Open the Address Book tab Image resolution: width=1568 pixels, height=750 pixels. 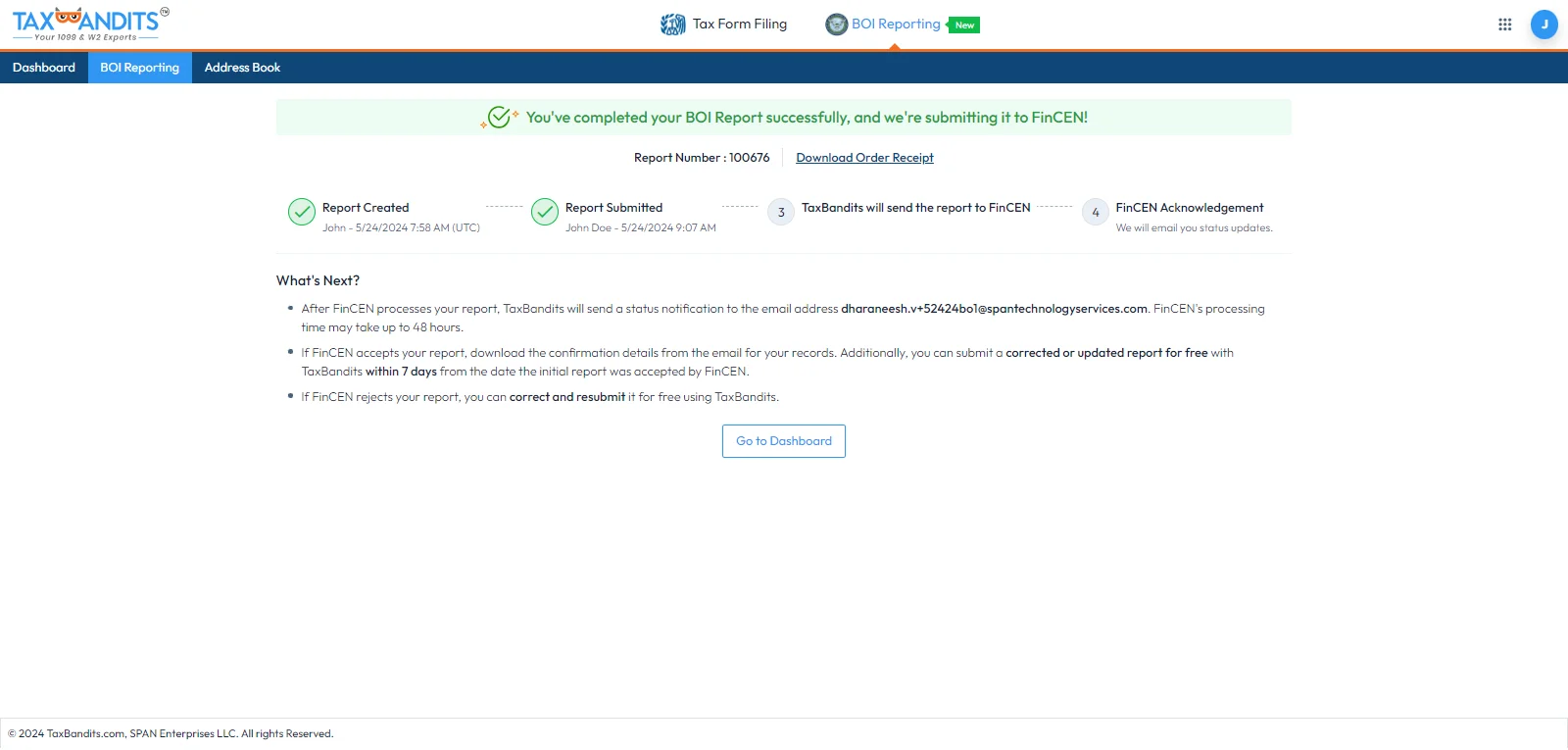(x=242, y=68)
